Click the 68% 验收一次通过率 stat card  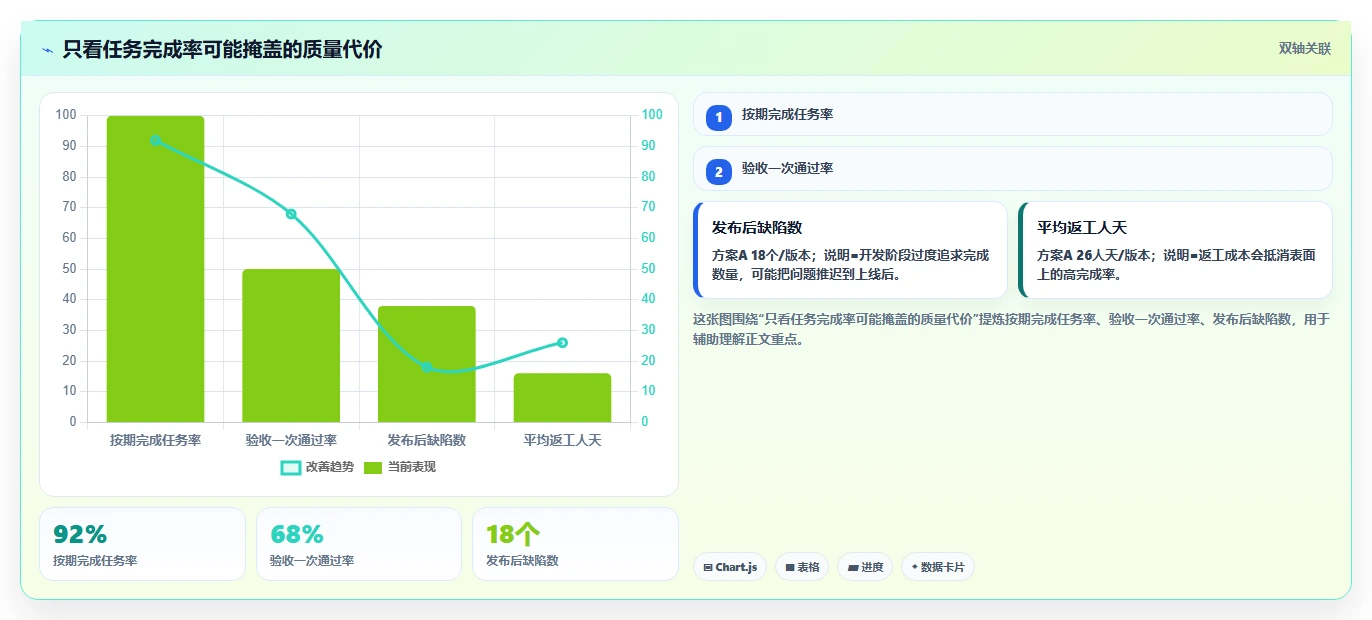pos(359,544)
